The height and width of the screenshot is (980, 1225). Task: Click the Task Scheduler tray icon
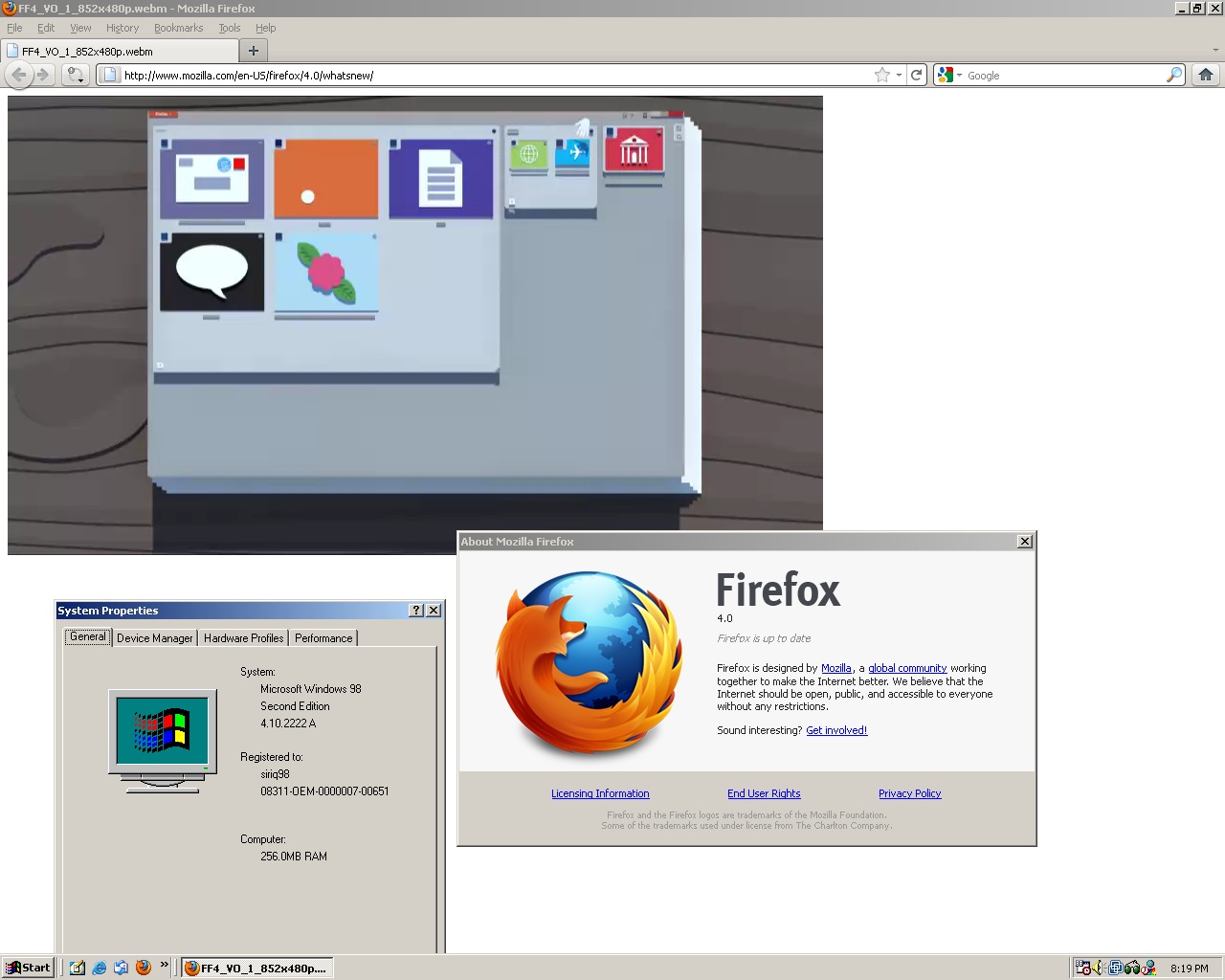[1083, 968]
